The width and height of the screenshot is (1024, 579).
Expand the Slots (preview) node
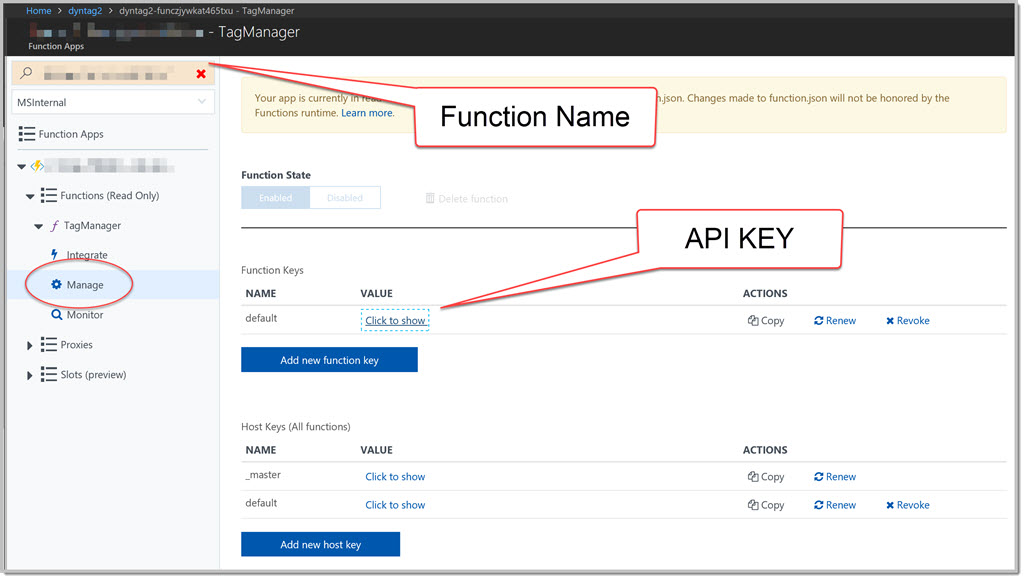pos(29,375)
